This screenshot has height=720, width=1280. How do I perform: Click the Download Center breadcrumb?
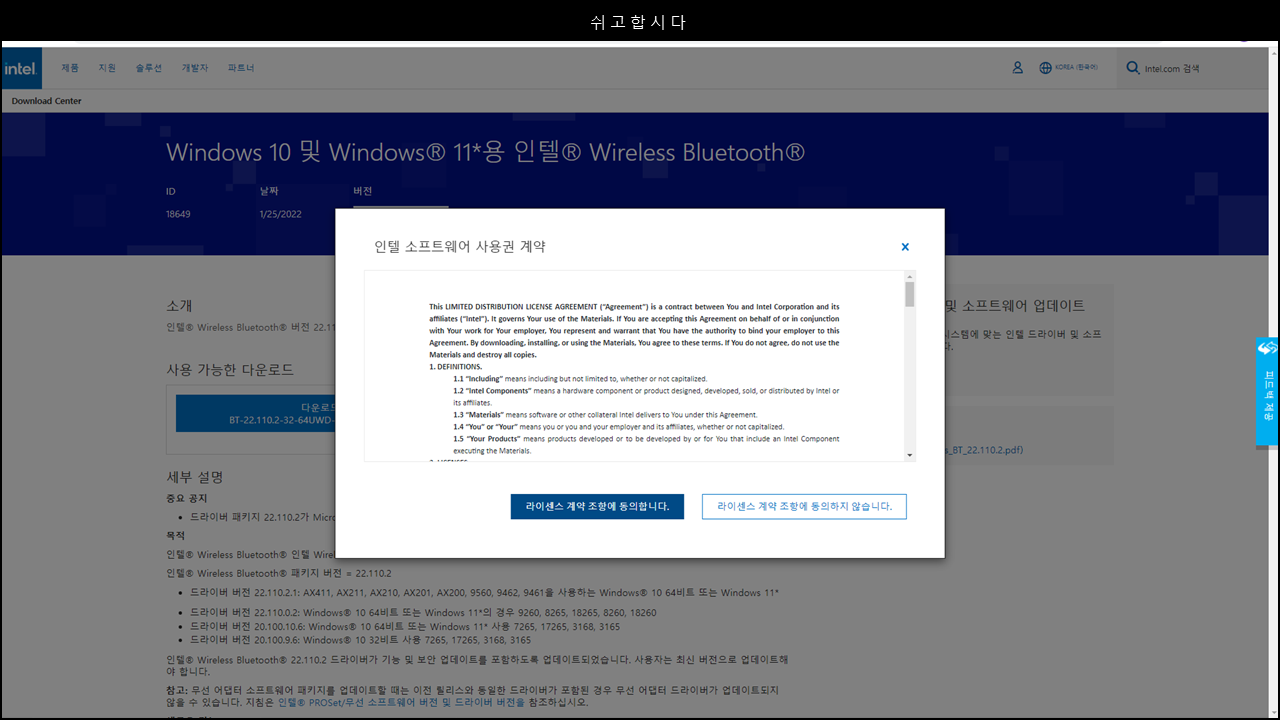[47, 101]
